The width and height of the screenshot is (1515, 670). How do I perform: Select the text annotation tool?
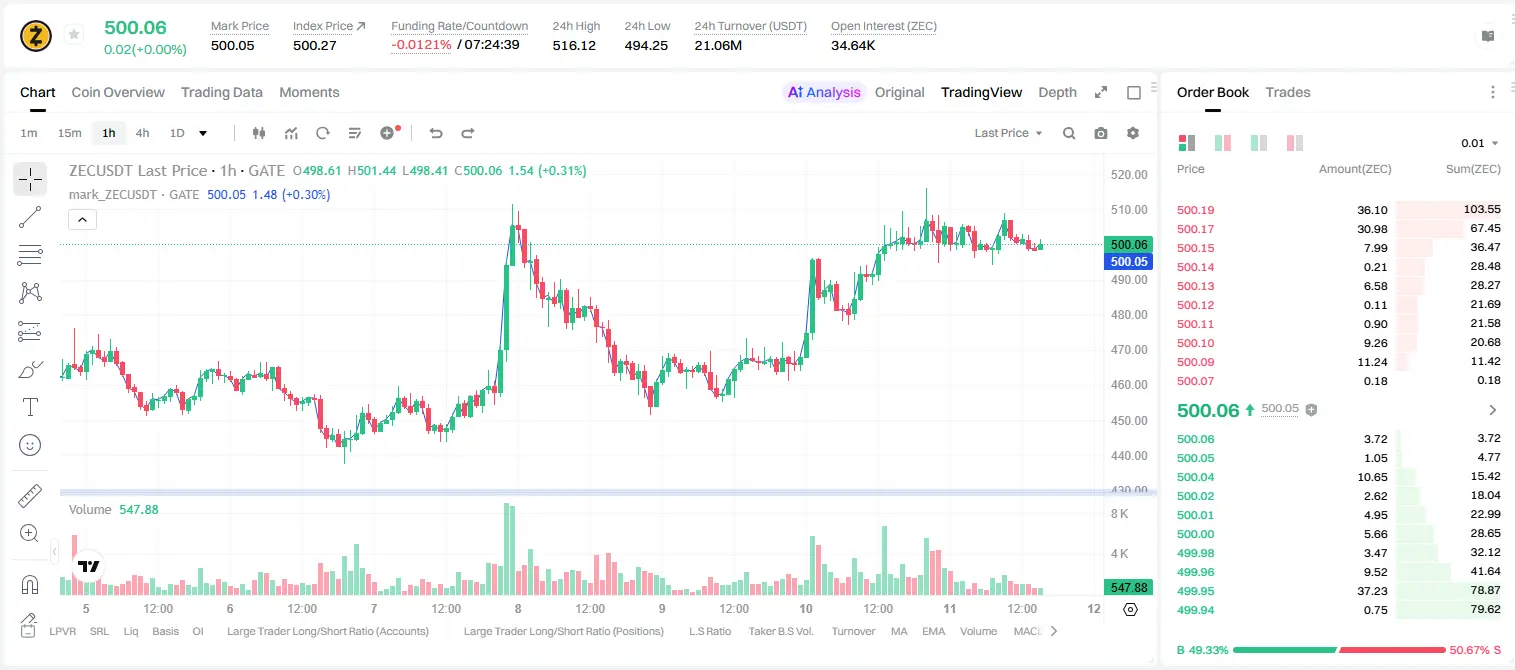pyautogui.click(x=30, y=407)
